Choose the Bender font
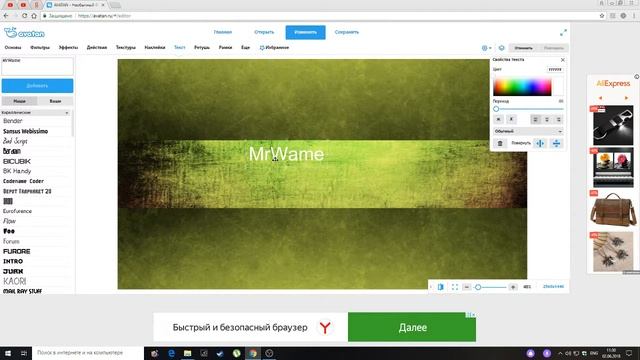Screen dimensions: 640x360 [13, 121]
